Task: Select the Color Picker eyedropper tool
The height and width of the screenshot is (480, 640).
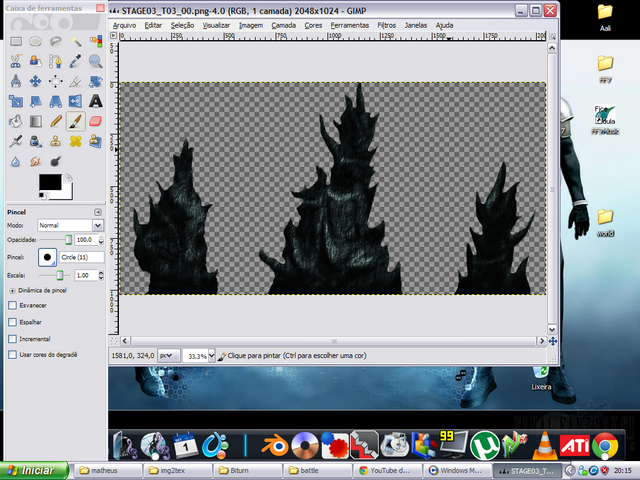Action: [76, 61]
